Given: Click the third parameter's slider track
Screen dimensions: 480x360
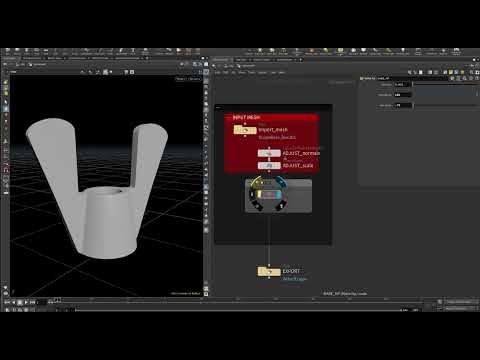Looking at the screenshot, I should [x=445, y=105].
